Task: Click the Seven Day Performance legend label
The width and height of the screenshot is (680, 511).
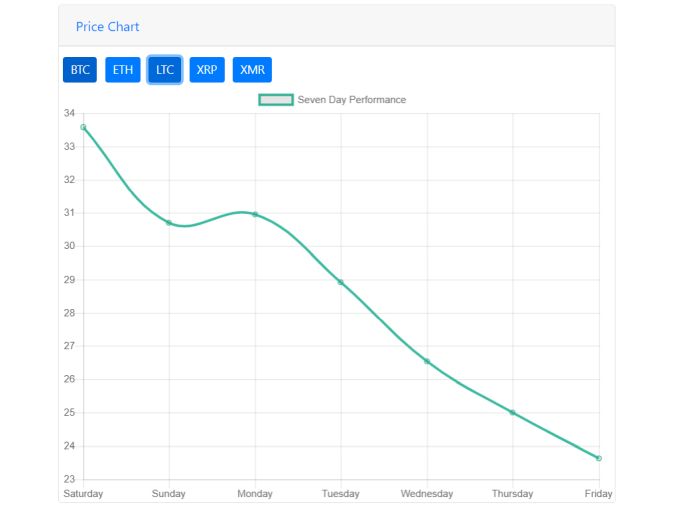Action: [352, 100]
